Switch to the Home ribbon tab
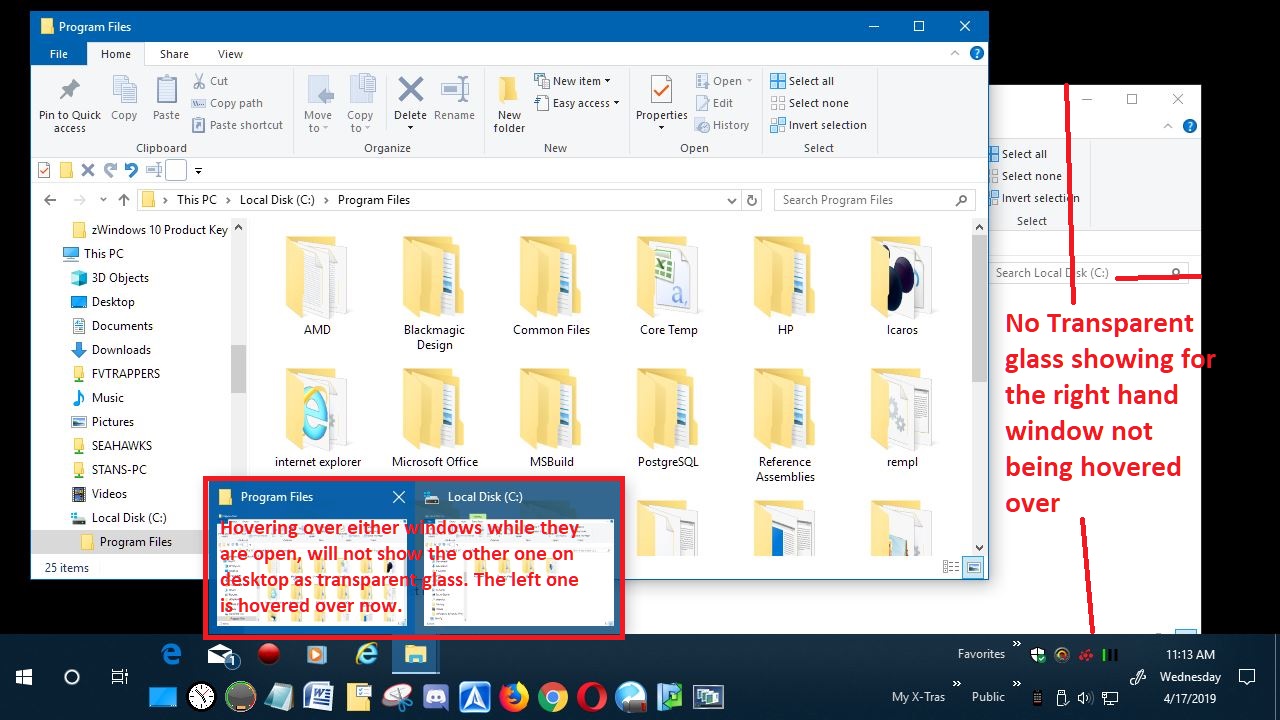The width and height of the screenshot is (1280, 720). coord(116,54)
